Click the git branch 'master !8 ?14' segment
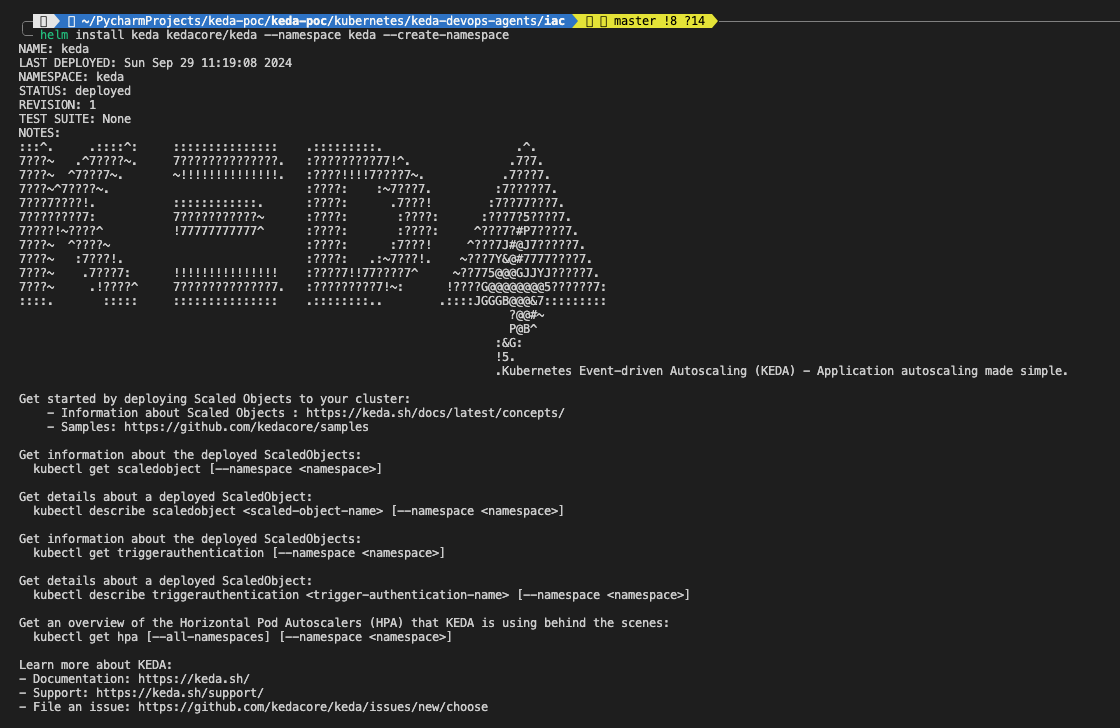1120x728 pixels. (x=646, y=21)
